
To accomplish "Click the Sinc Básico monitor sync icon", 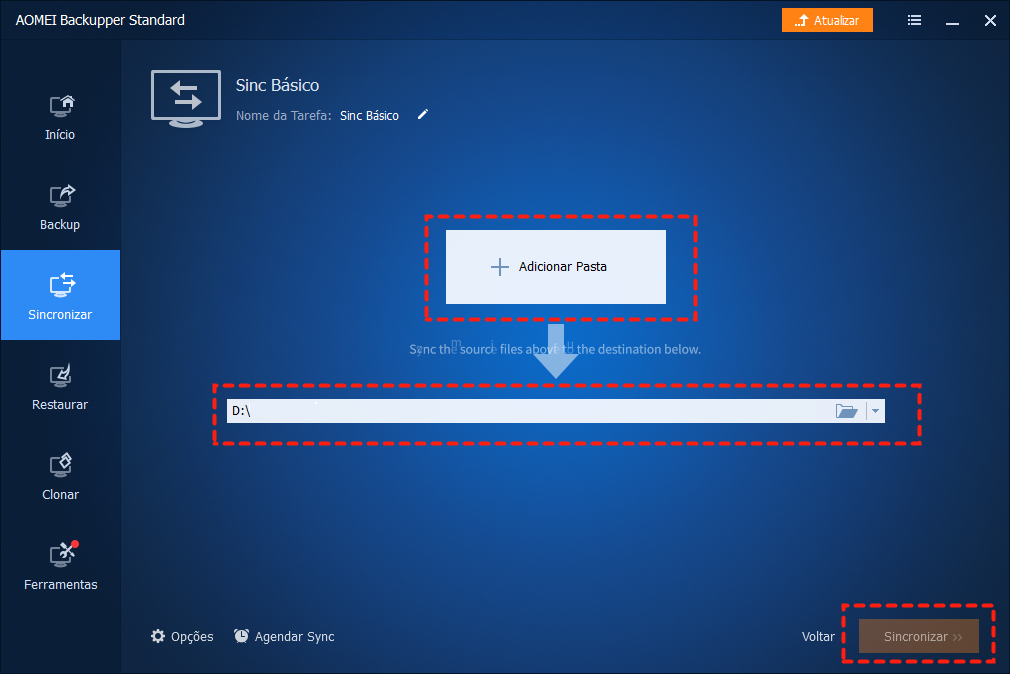I will [x=186, y=99].
